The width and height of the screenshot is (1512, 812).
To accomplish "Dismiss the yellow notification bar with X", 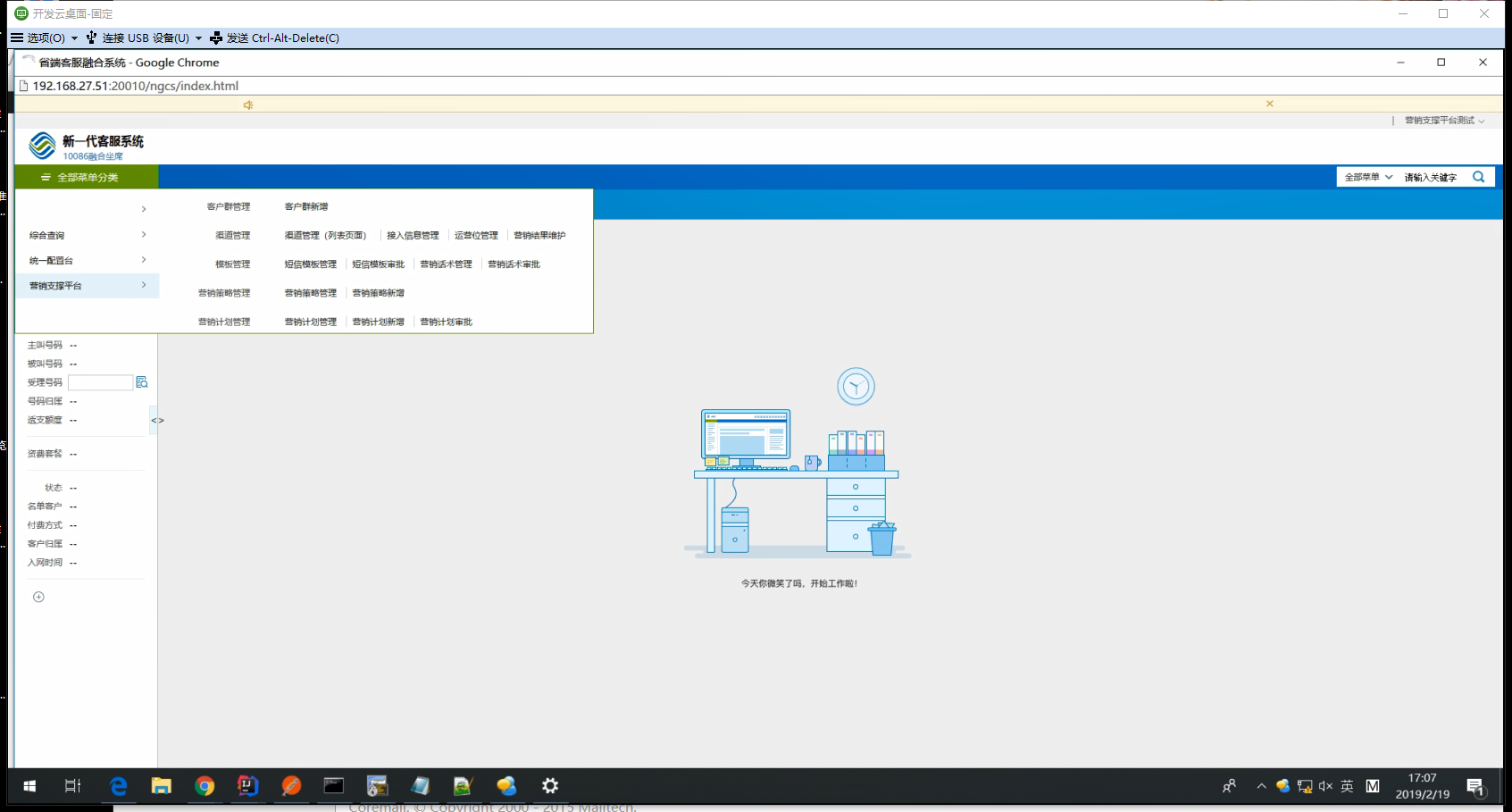I will (x=1269, y=104).
